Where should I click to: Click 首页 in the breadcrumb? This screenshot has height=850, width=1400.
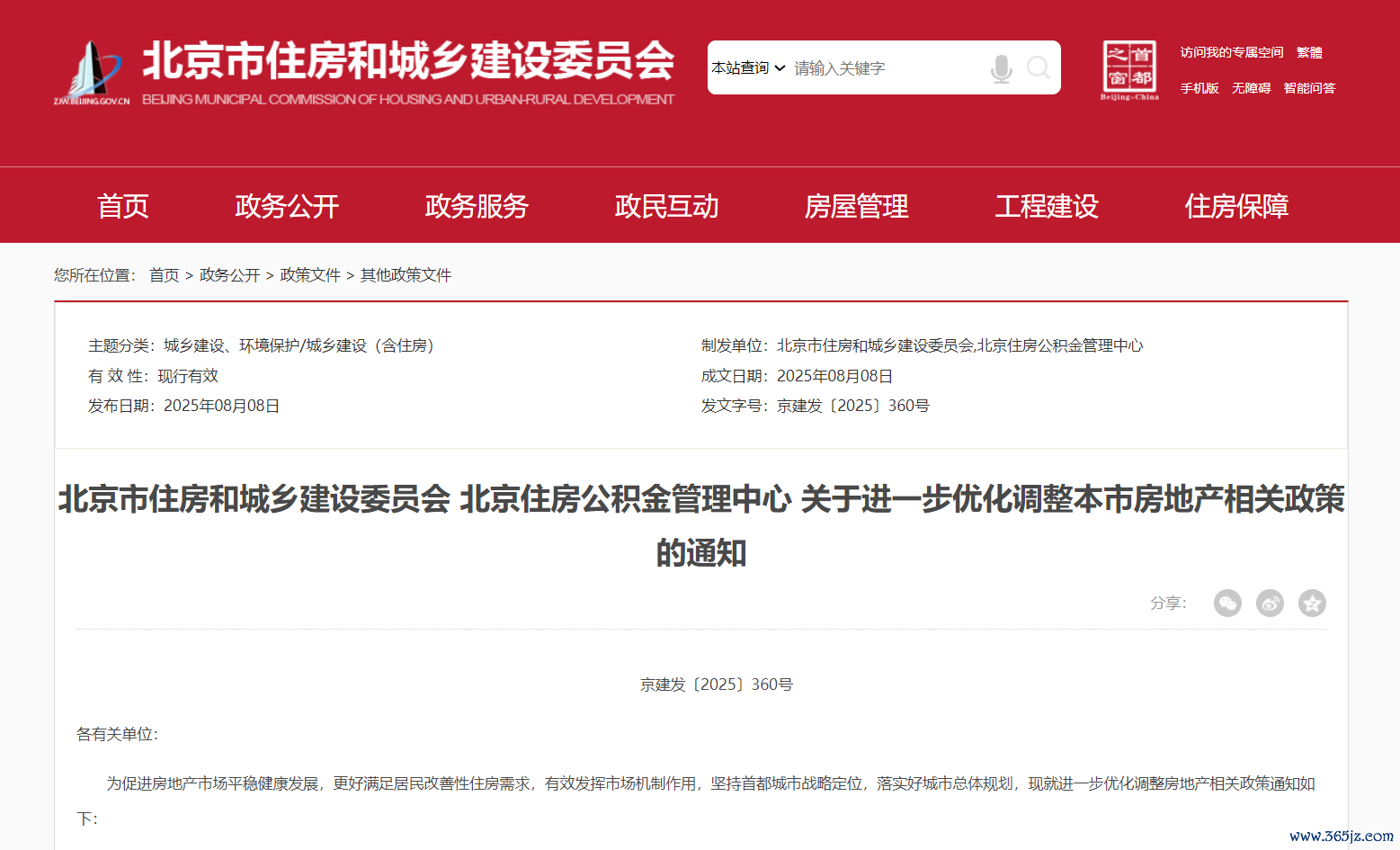pyautogui.click(x=165, y=275)
